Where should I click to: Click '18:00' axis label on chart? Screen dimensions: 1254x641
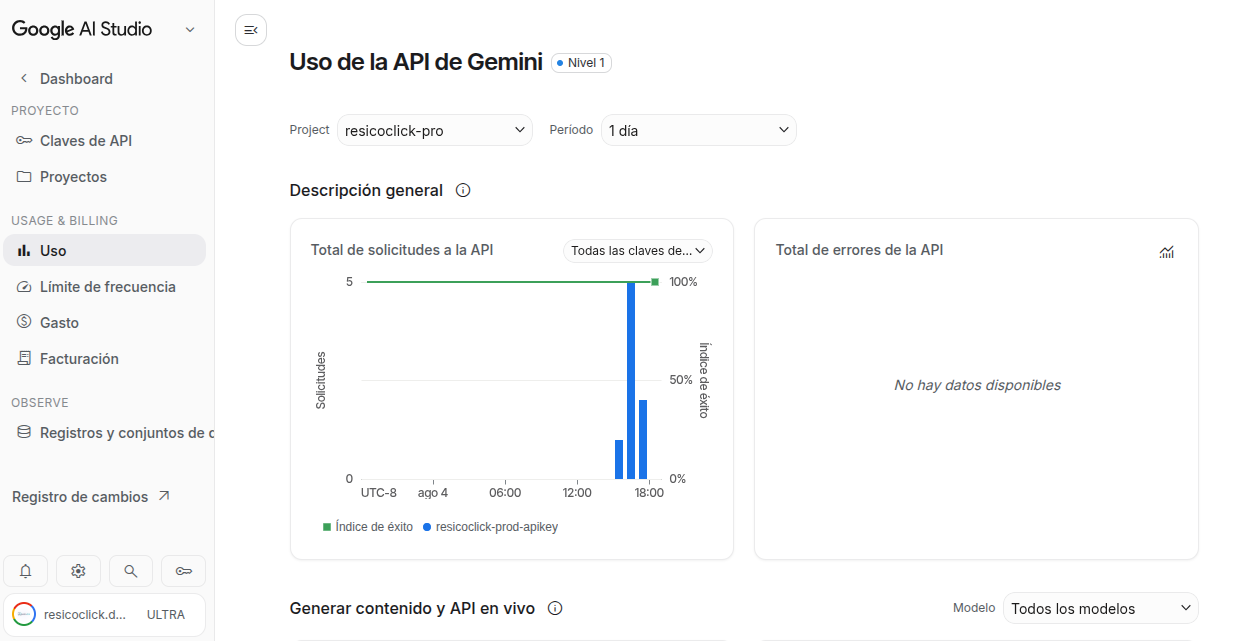click(649, 493)
